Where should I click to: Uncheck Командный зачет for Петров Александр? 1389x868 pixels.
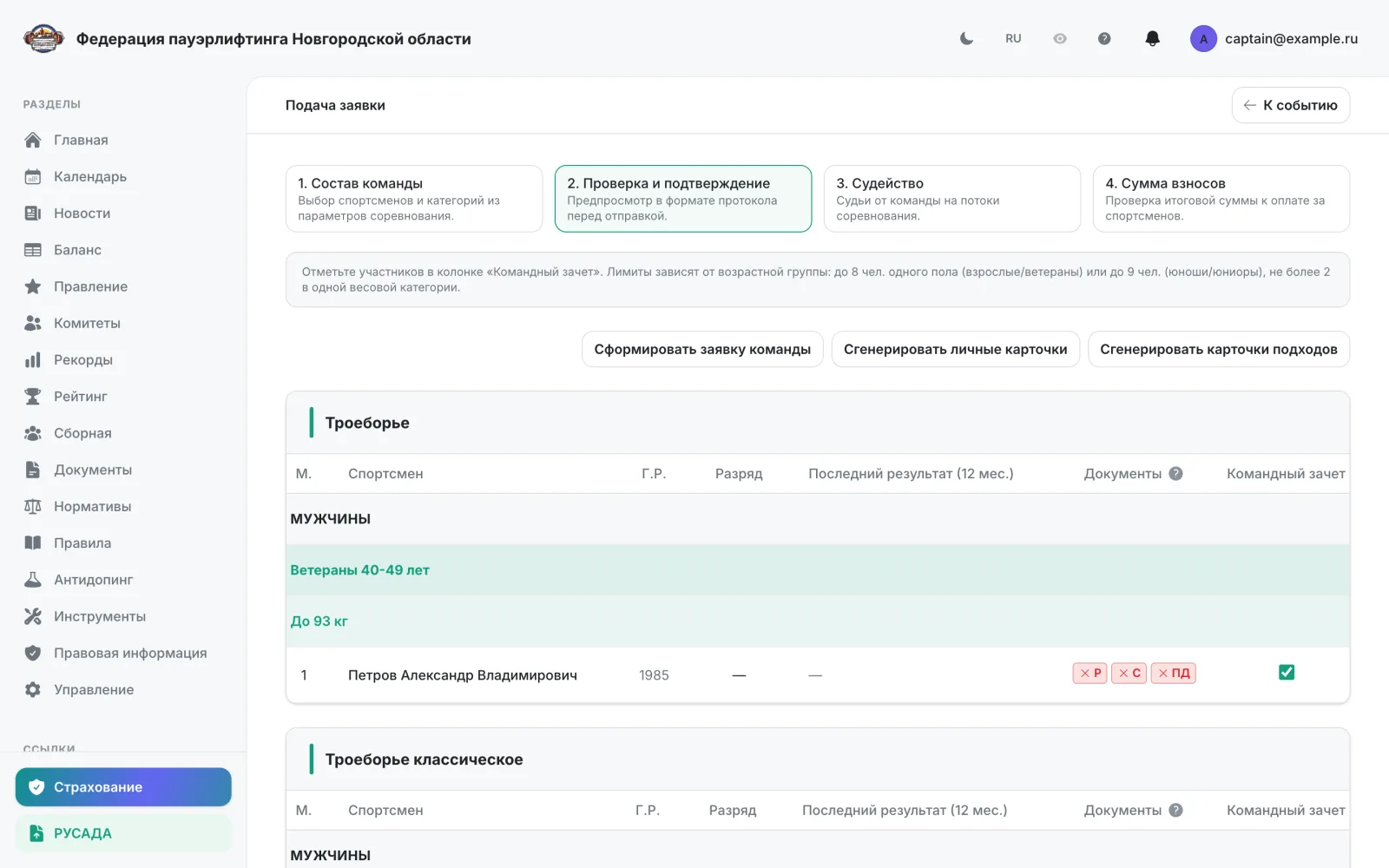[x=1287, y=672]
